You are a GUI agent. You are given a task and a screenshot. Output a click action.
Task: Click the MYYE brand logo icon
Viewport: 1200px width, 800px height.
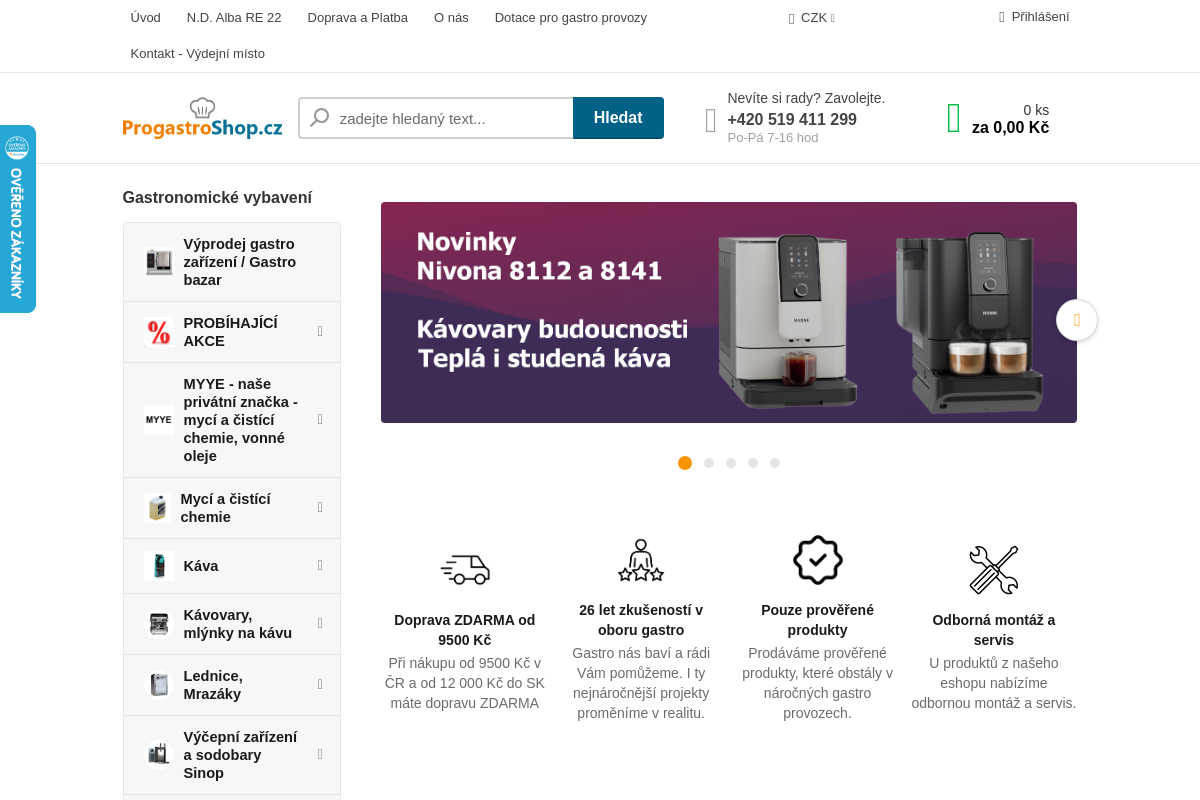(x=159, y=420)
